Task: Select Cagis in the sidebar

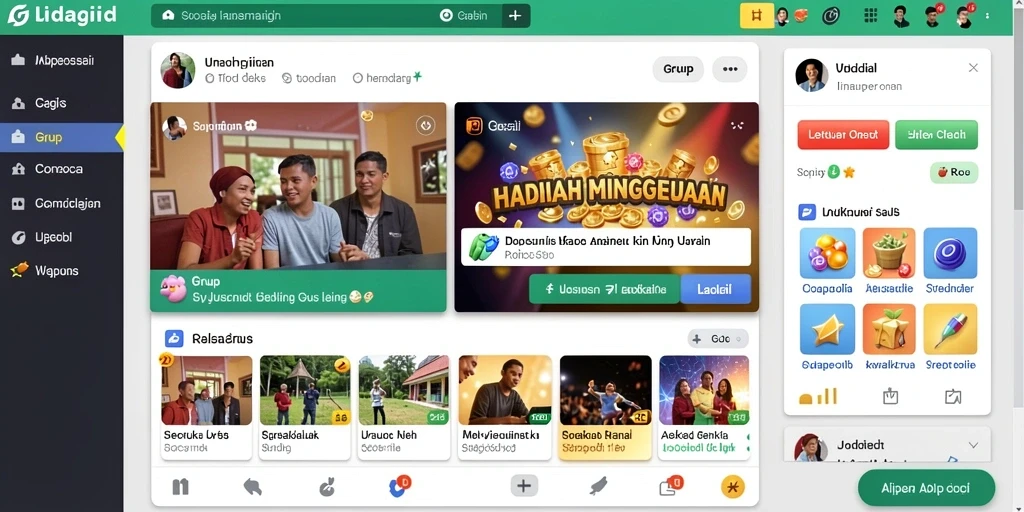Action: pos(61,103)
